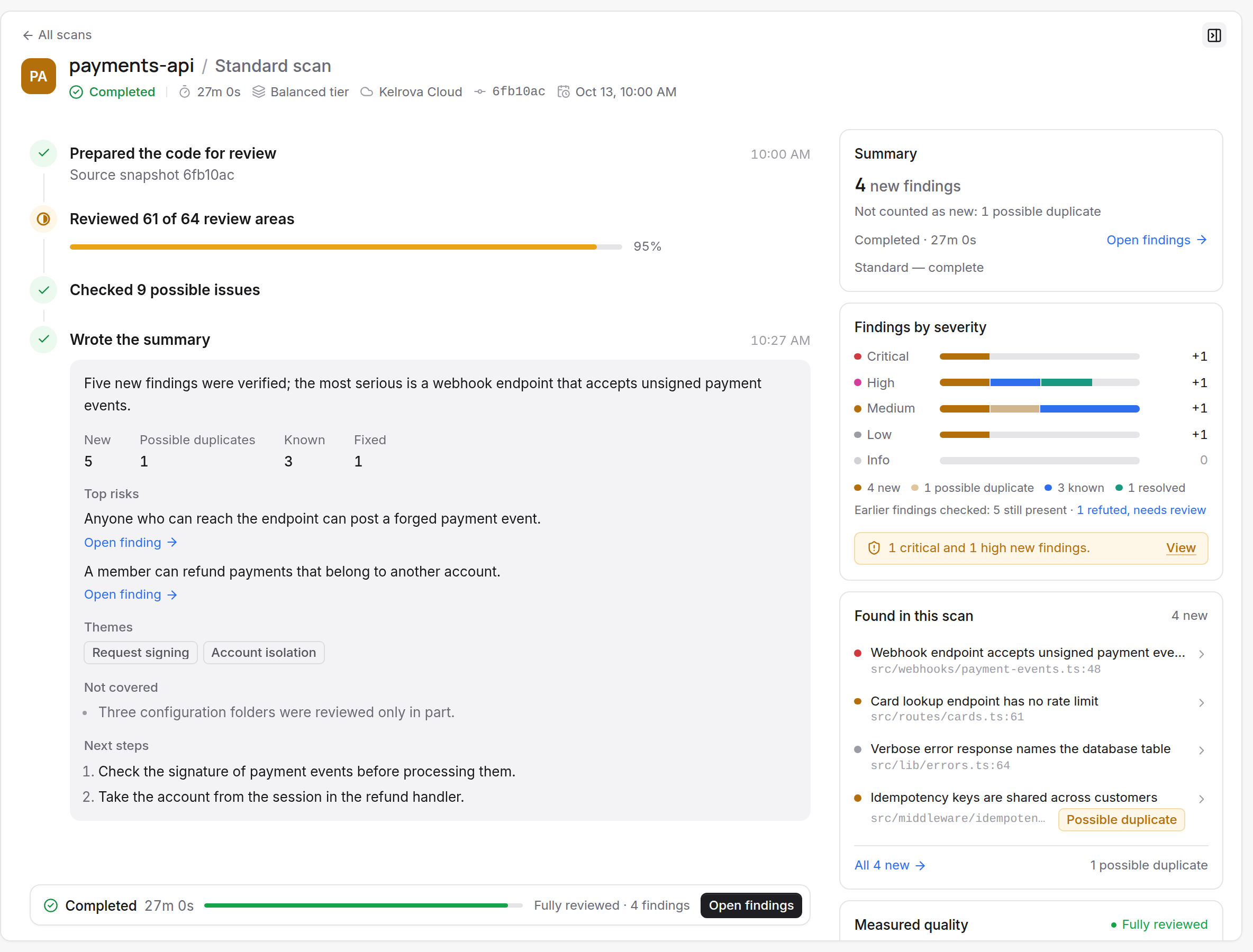Click the checkmark for Wrote the summary
This screenshot has height=952, width=1253.
[x=44, y=340]
